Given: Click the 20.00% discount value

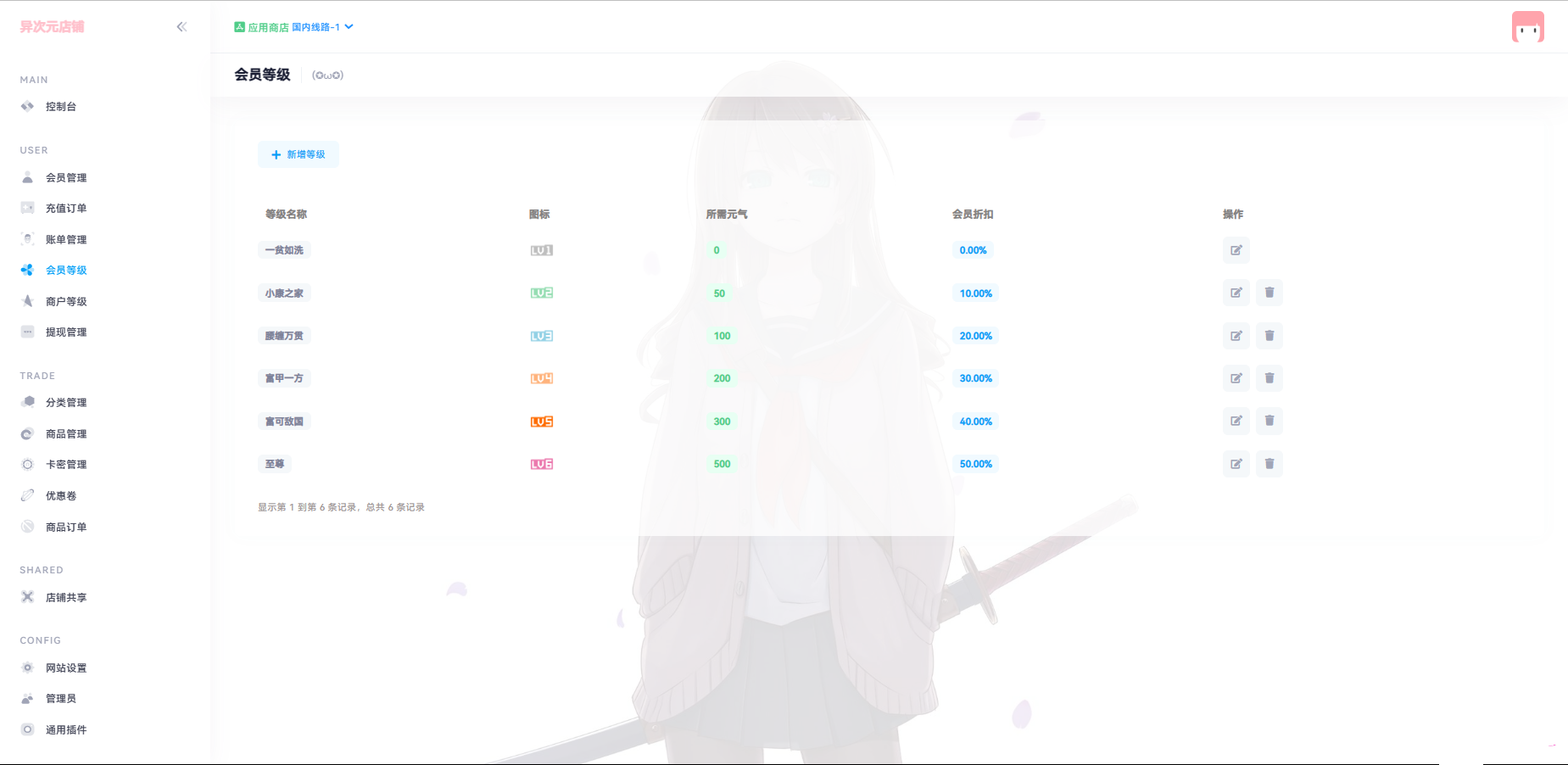Looking at the screenshot, I should click(x=975, y=336).
